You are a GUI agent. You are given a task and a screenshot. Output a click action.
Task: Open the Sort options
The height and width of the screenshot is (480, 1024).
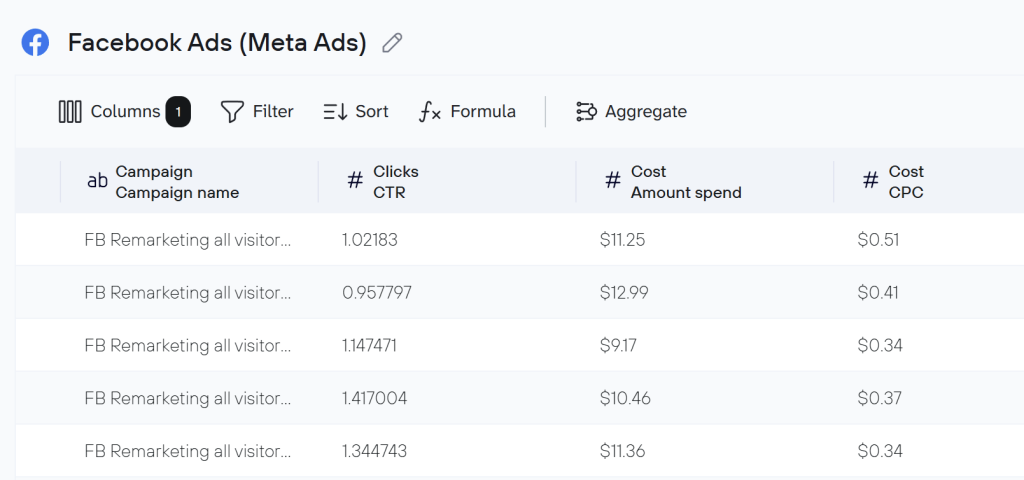point(356,112)
